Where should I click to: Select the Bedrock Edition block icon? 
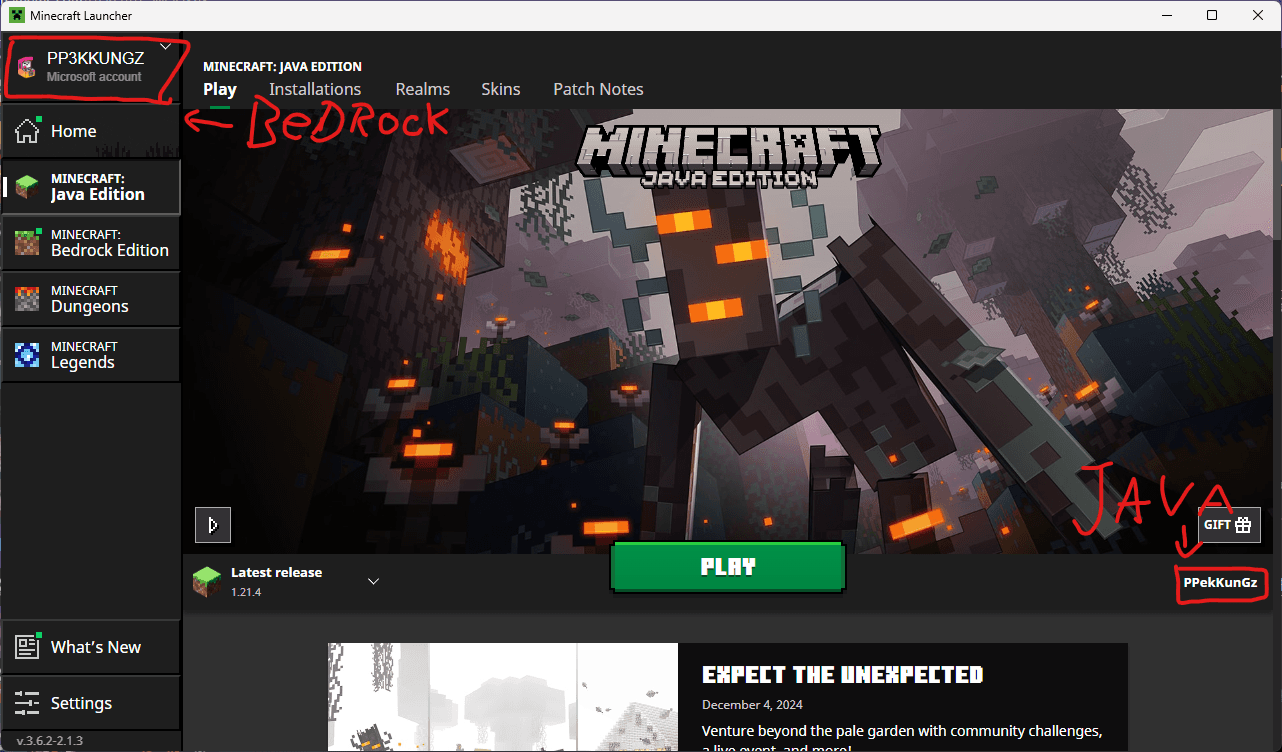tap(27, 243)
